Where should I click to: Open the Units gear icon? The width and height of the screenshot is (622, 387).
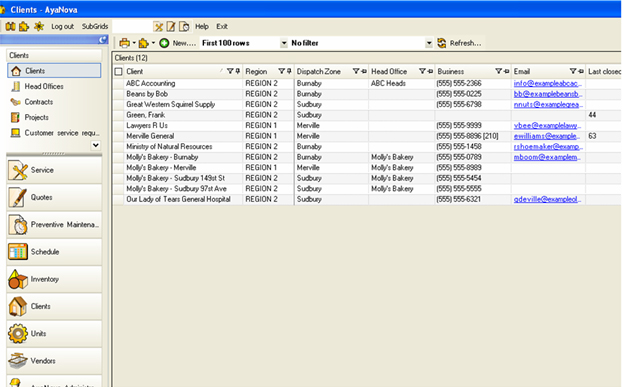(x=18, y=333)
